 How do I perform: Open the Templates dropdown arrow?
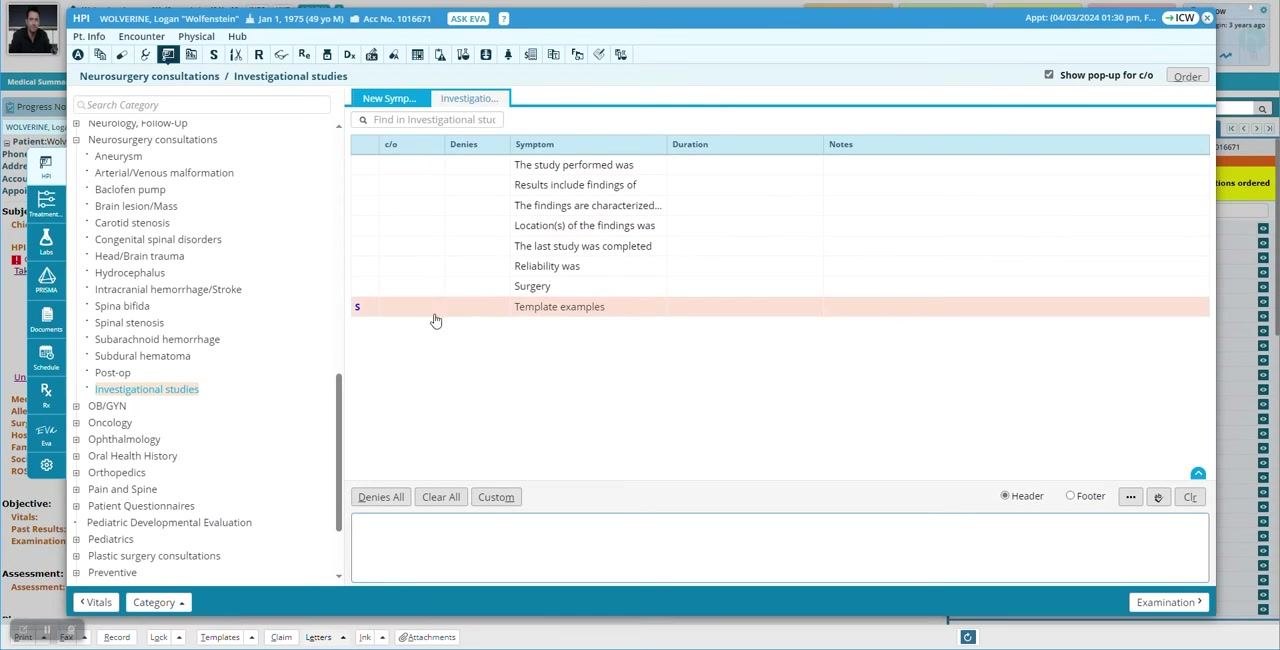(x=252, y=637)
